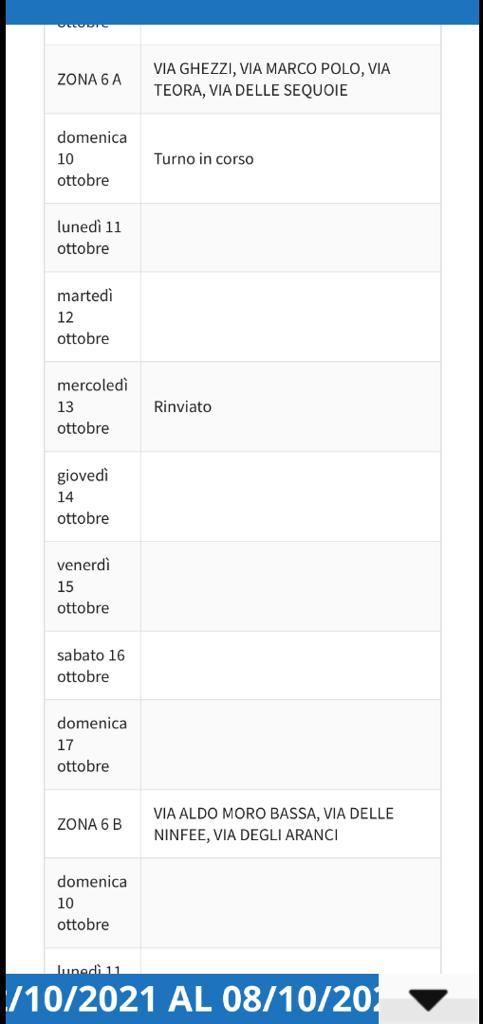Select empty status cell for sabato 16 ottobre
Image resolution: width=483 pixels, height=1024 pixels.
[290, 665]
